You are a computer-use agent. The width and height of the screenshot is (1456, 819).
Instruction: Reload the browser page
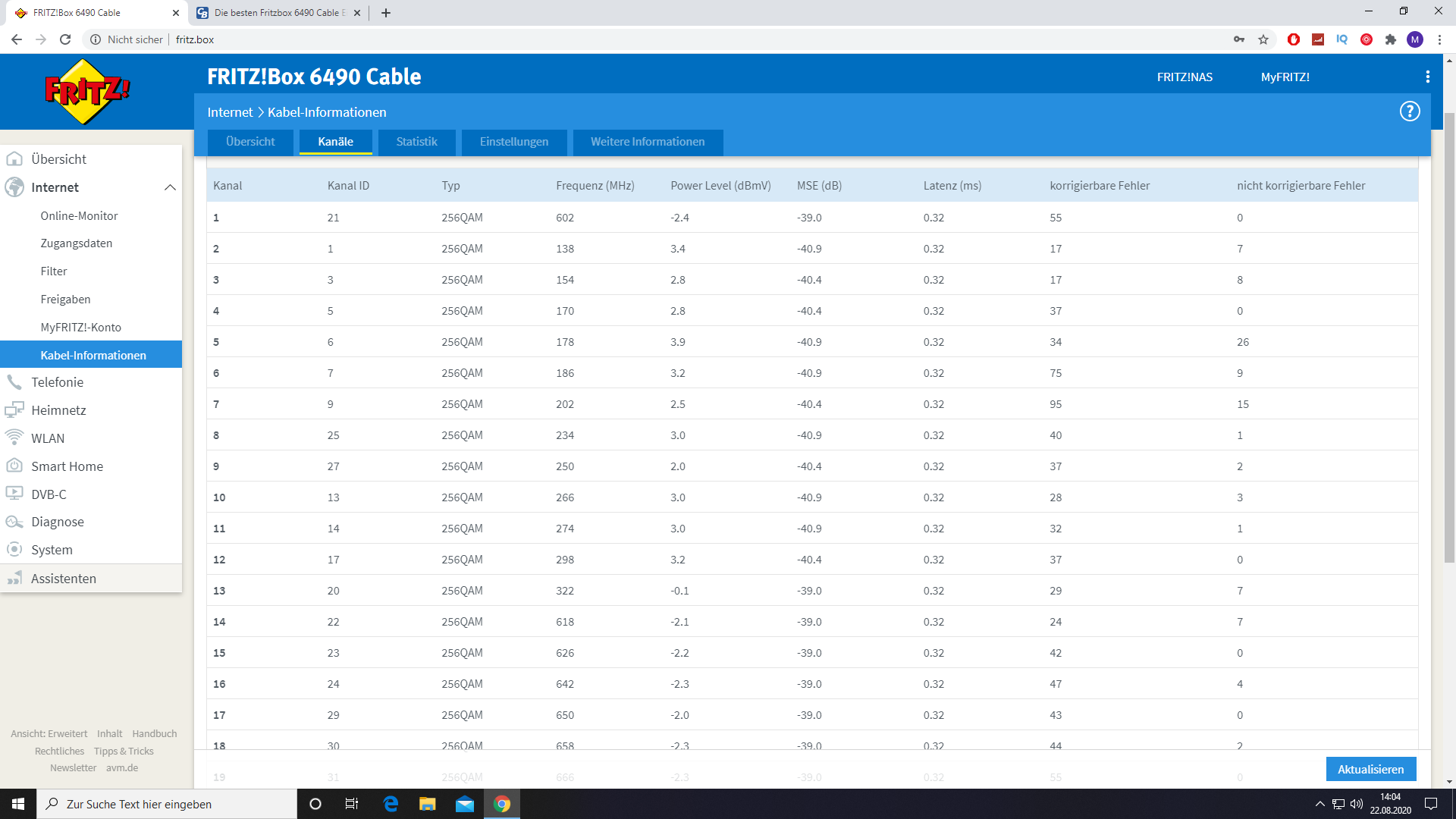65,39
